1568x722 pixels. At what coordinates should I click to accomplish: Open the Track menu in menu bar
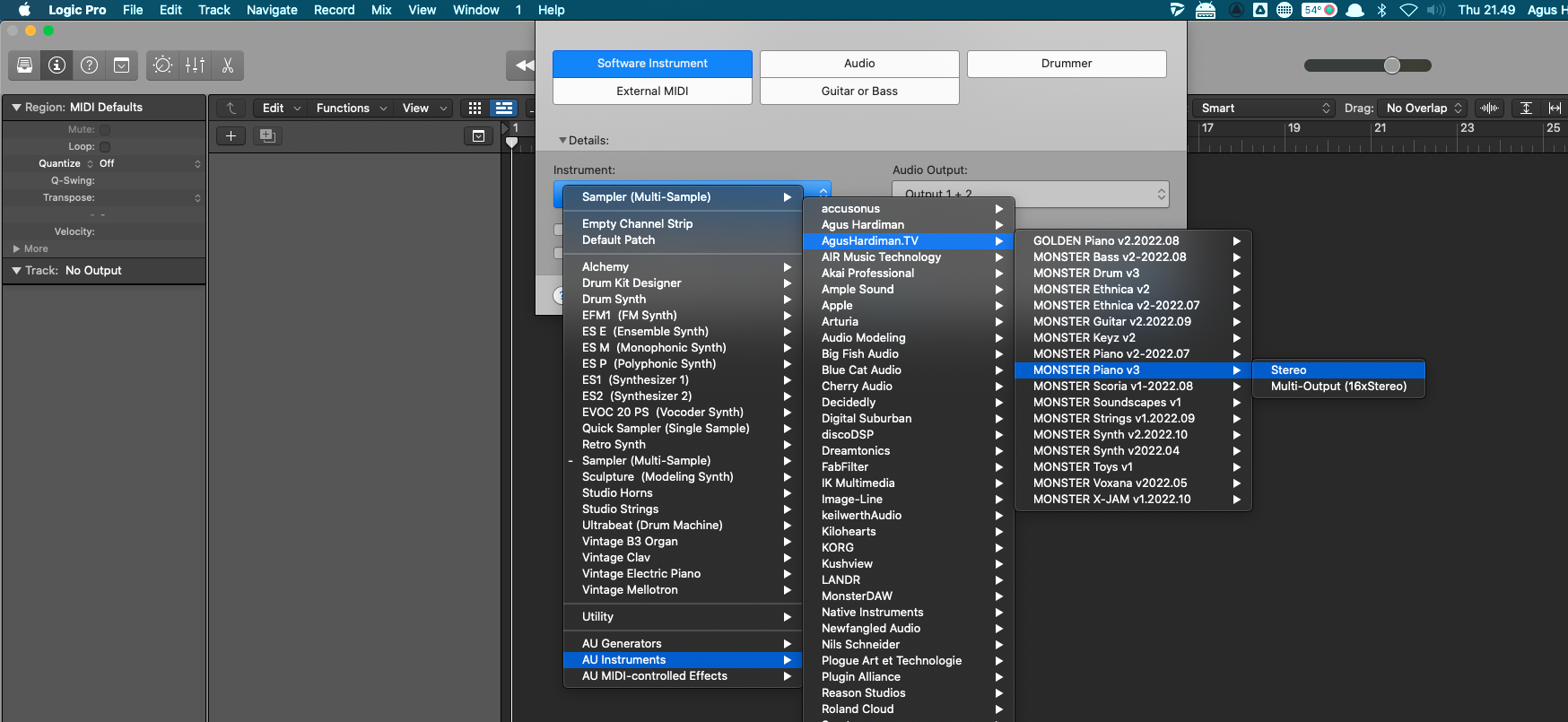(x=214, y=10)
